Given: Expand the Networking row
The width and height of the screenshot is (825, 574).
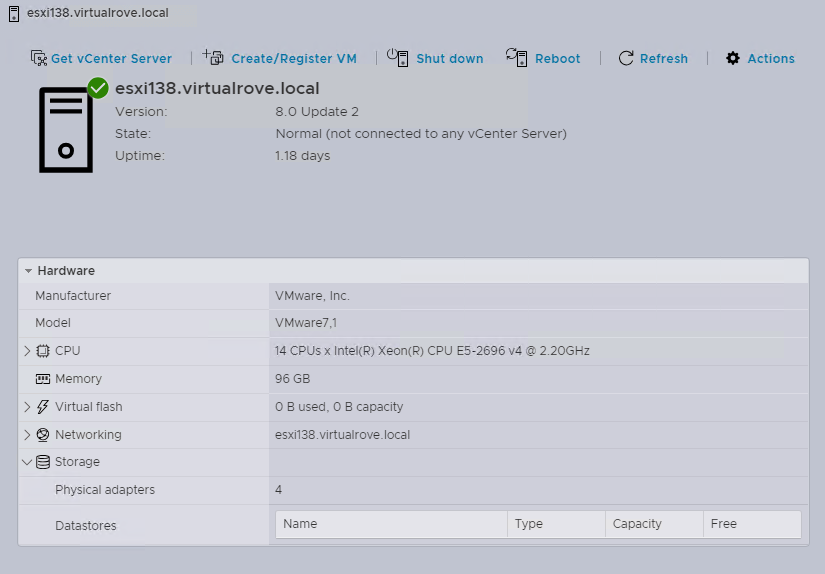Looking at the screenshot, I should pos(27,435).
